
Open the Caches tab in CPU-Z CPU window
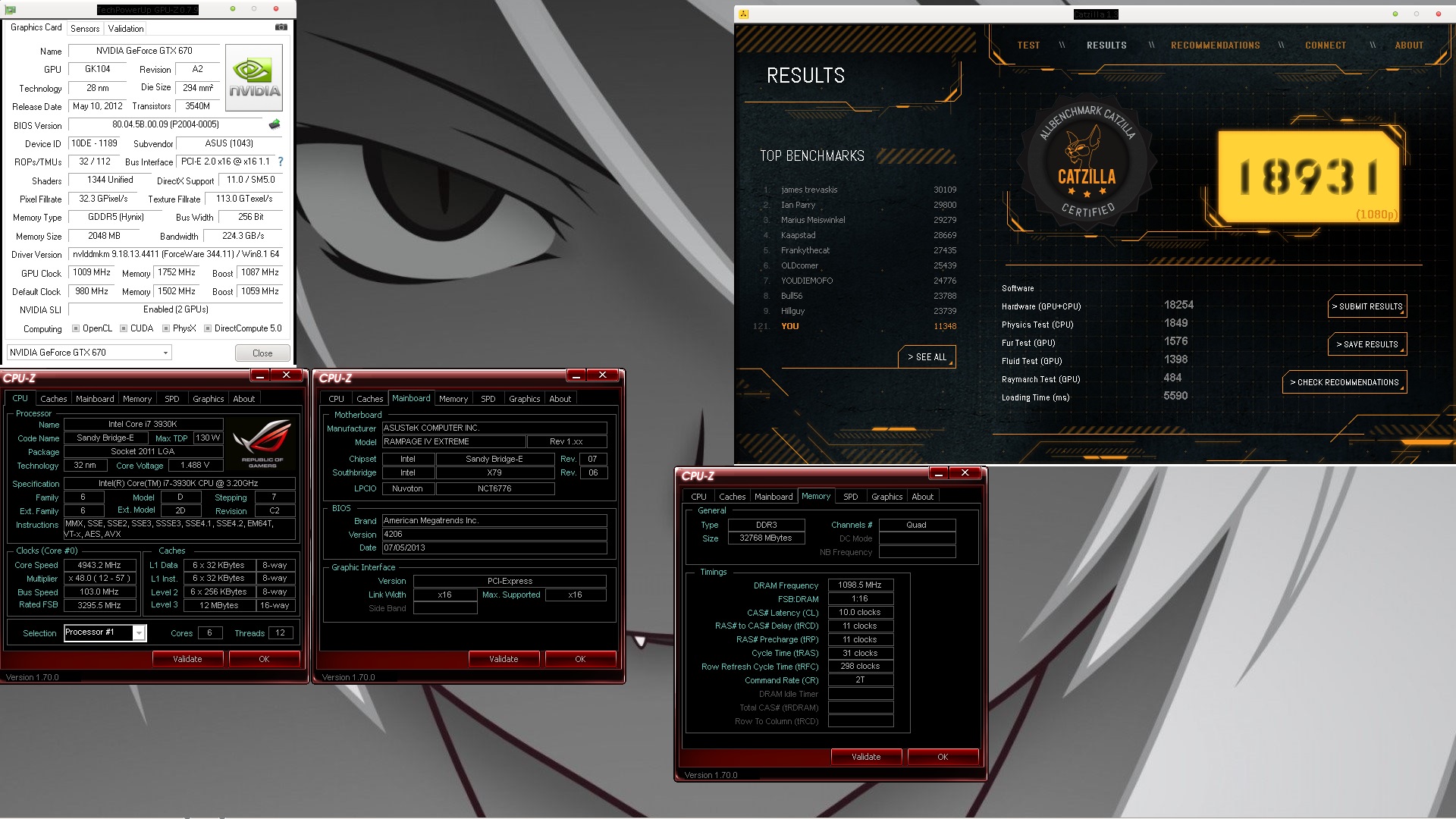(54, 399)
